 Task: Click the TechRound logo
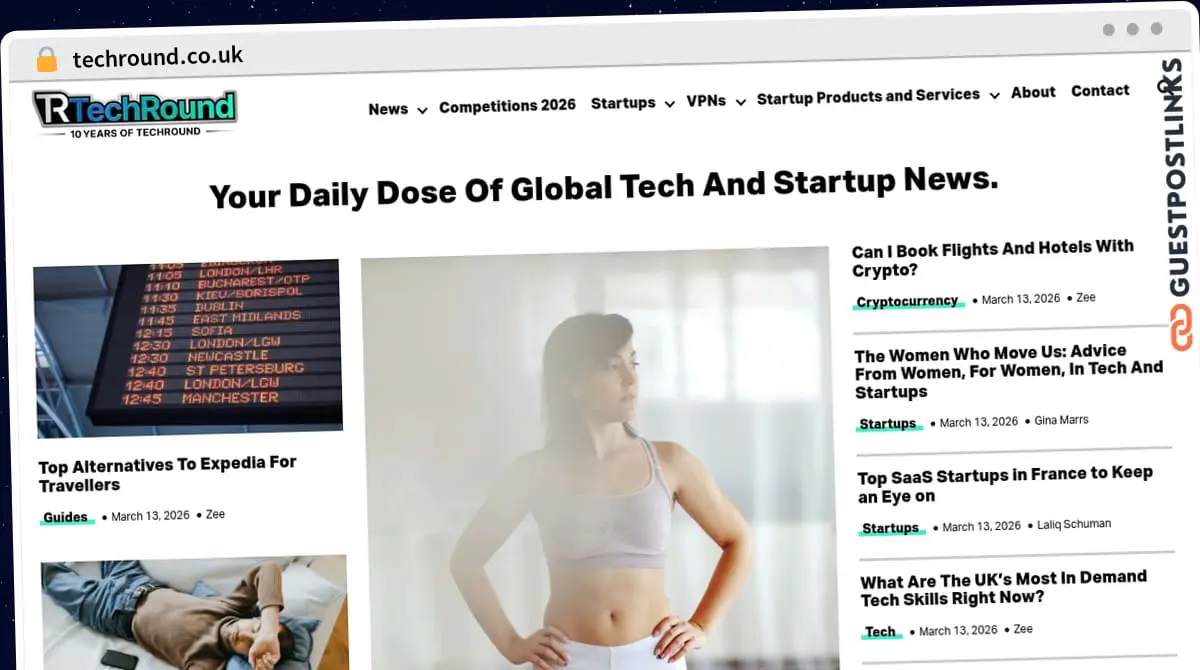(x=134, y=113)
